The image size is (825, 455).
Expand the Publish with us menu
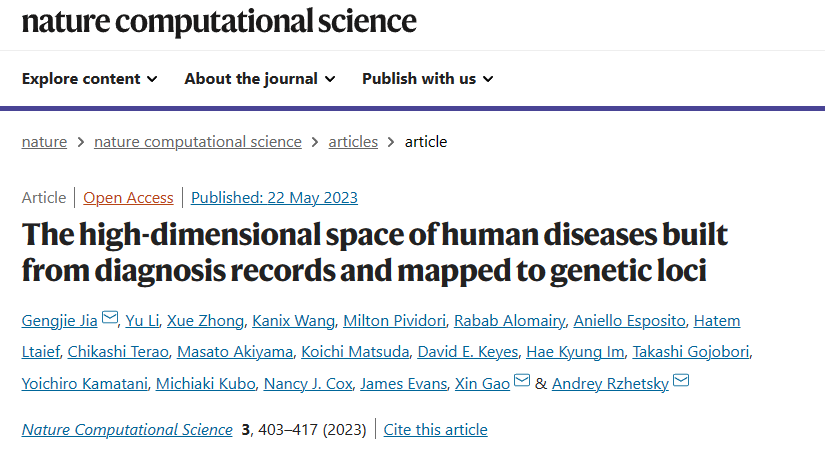point(427,78)
